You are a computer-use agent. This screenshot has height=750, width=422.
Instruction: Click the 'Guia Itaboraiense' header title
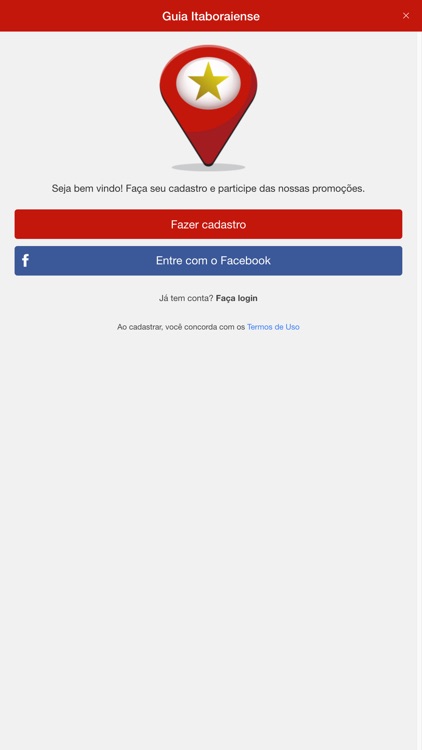[211, 16]
